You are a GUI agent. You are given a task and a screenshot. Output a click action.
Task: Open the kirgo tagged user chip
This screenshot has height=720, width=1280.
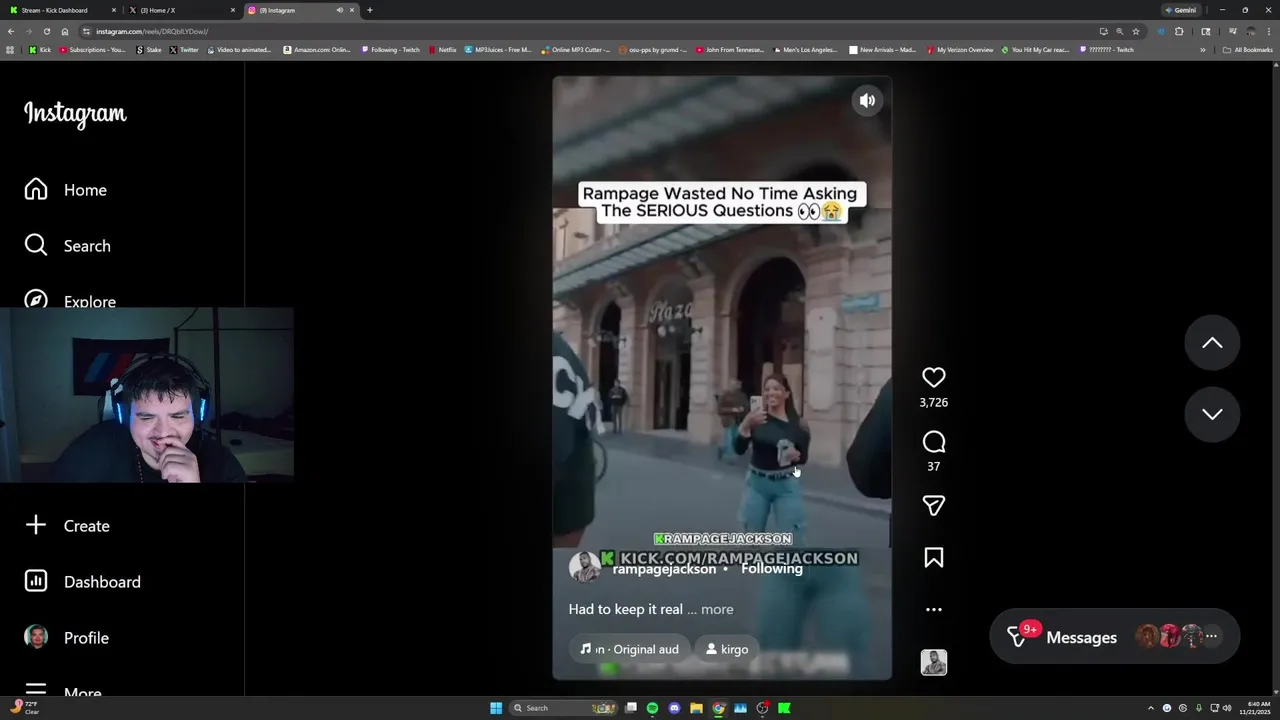(x=726, y=649)
